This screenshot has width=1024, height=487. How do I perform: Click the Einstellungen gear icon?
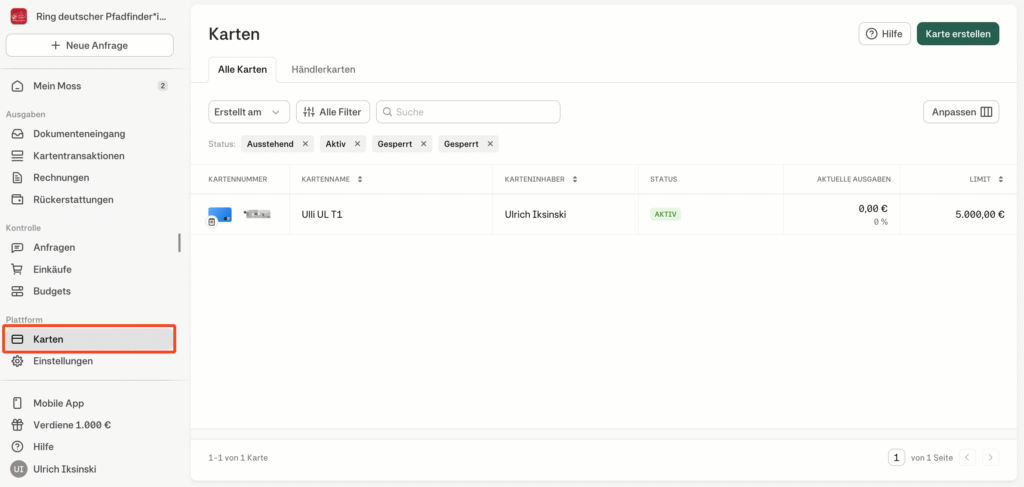click(x=17, y=361)
